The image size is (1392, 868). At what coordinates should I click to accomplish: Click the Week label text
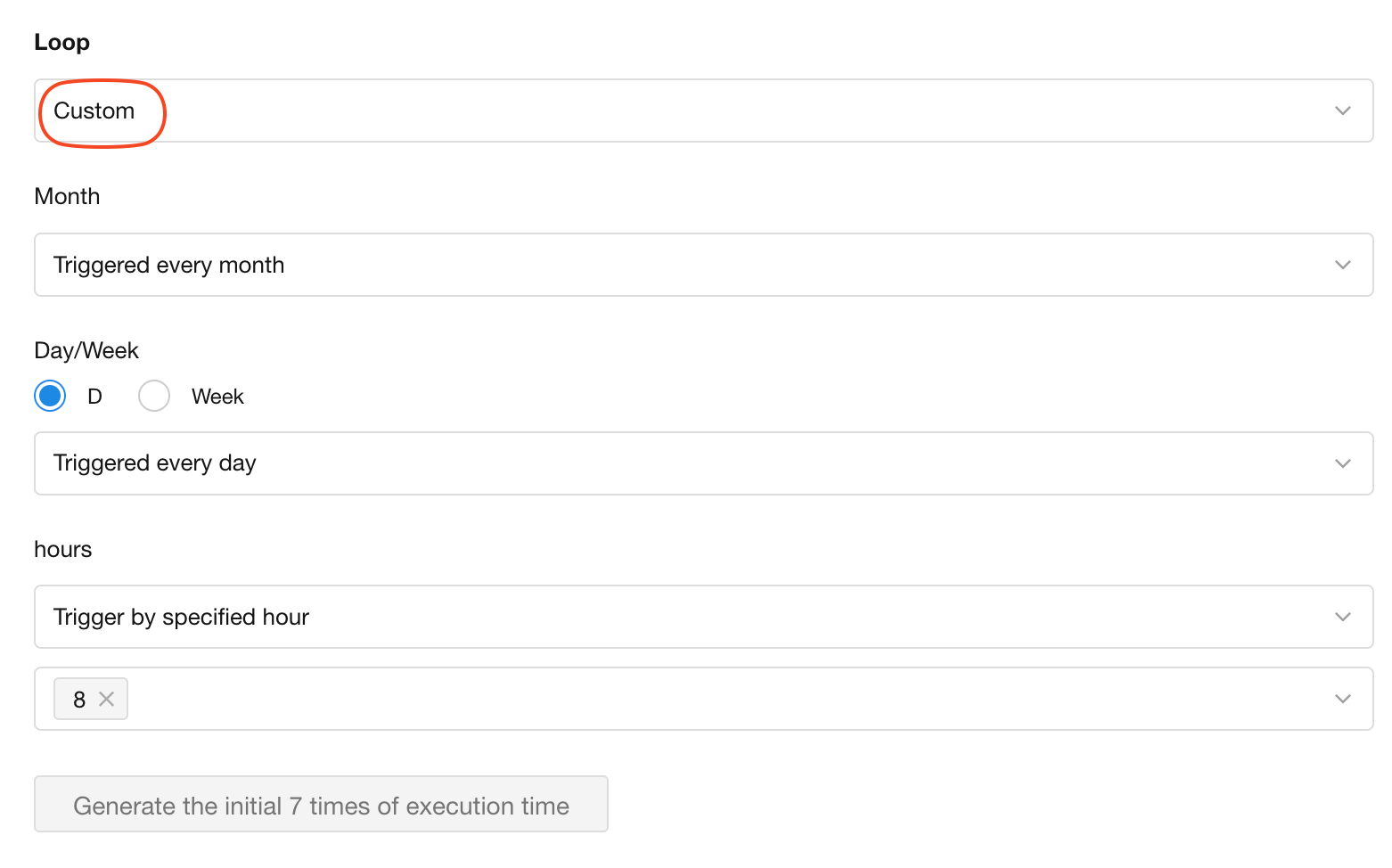click(x=217, y=397)
